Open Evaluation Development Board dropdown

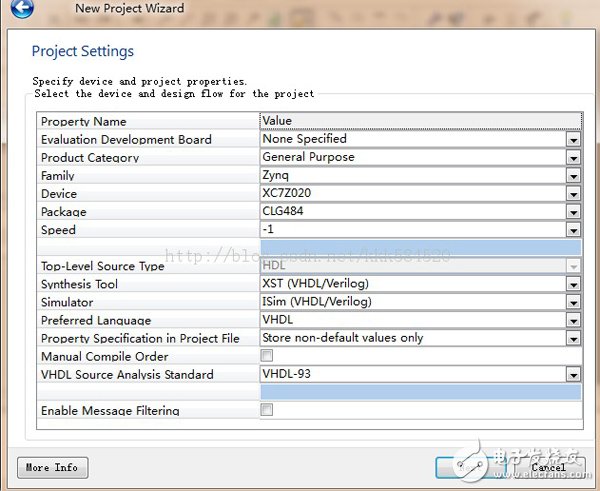point(573,140)
